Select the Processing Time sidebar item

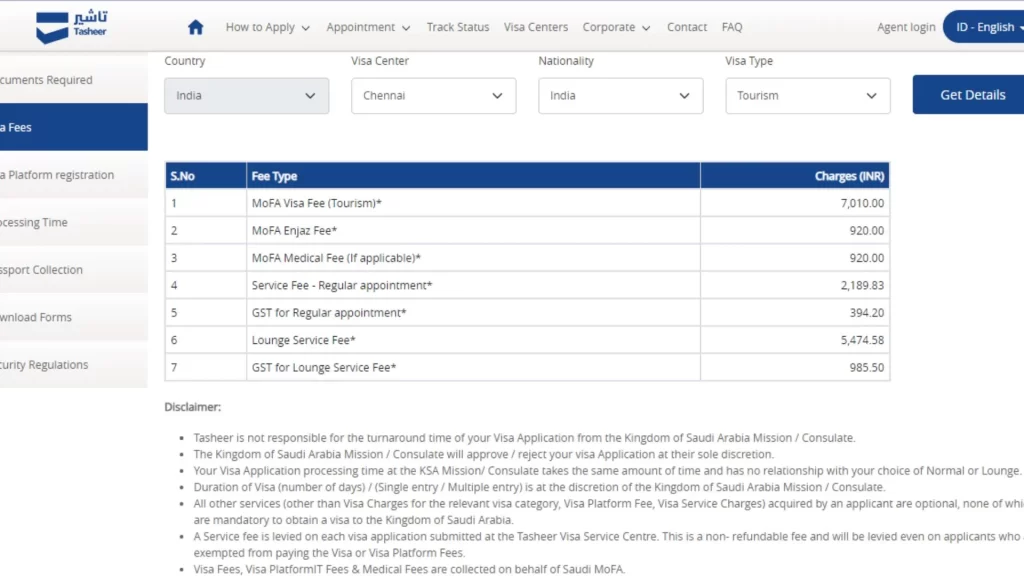tap(36, 222)
